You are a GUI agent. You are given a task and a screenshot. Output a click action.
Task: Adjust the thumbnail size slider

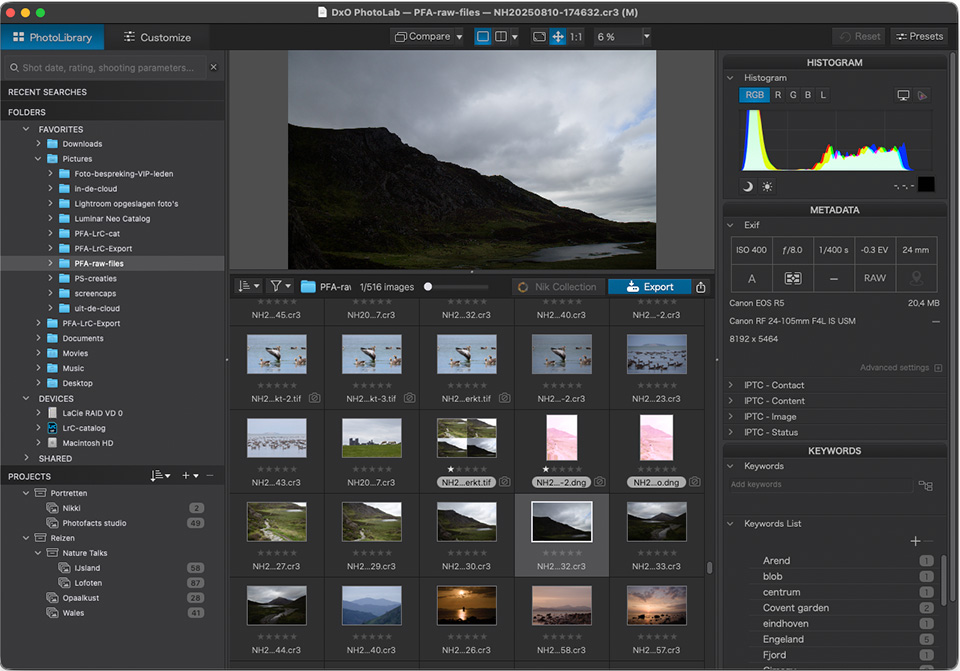[428, 287]
